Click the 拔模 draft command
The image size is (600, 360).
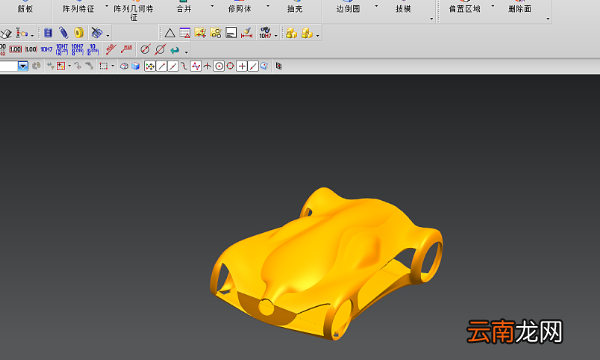coord(403,8)
